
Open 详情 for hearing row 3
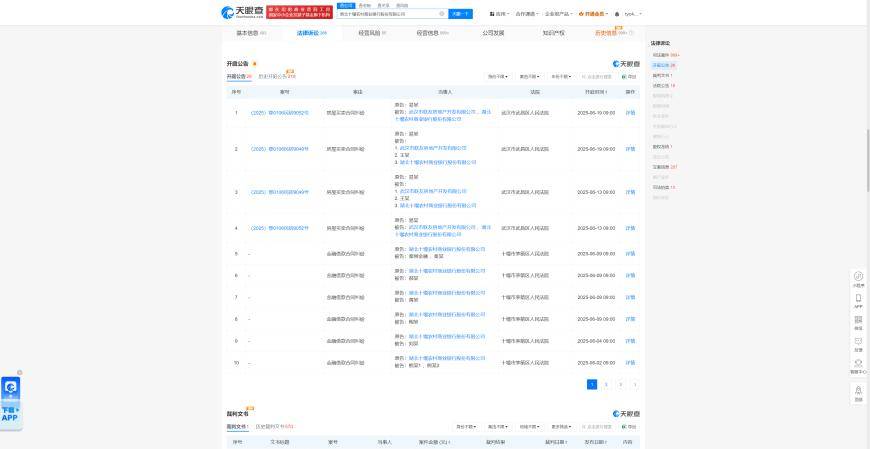[x=630, y=192]
